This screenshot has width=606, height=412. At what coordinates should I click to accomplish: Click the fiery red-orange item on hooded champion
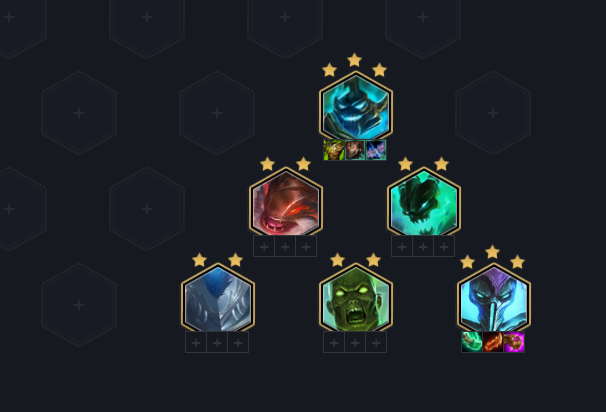493,342
